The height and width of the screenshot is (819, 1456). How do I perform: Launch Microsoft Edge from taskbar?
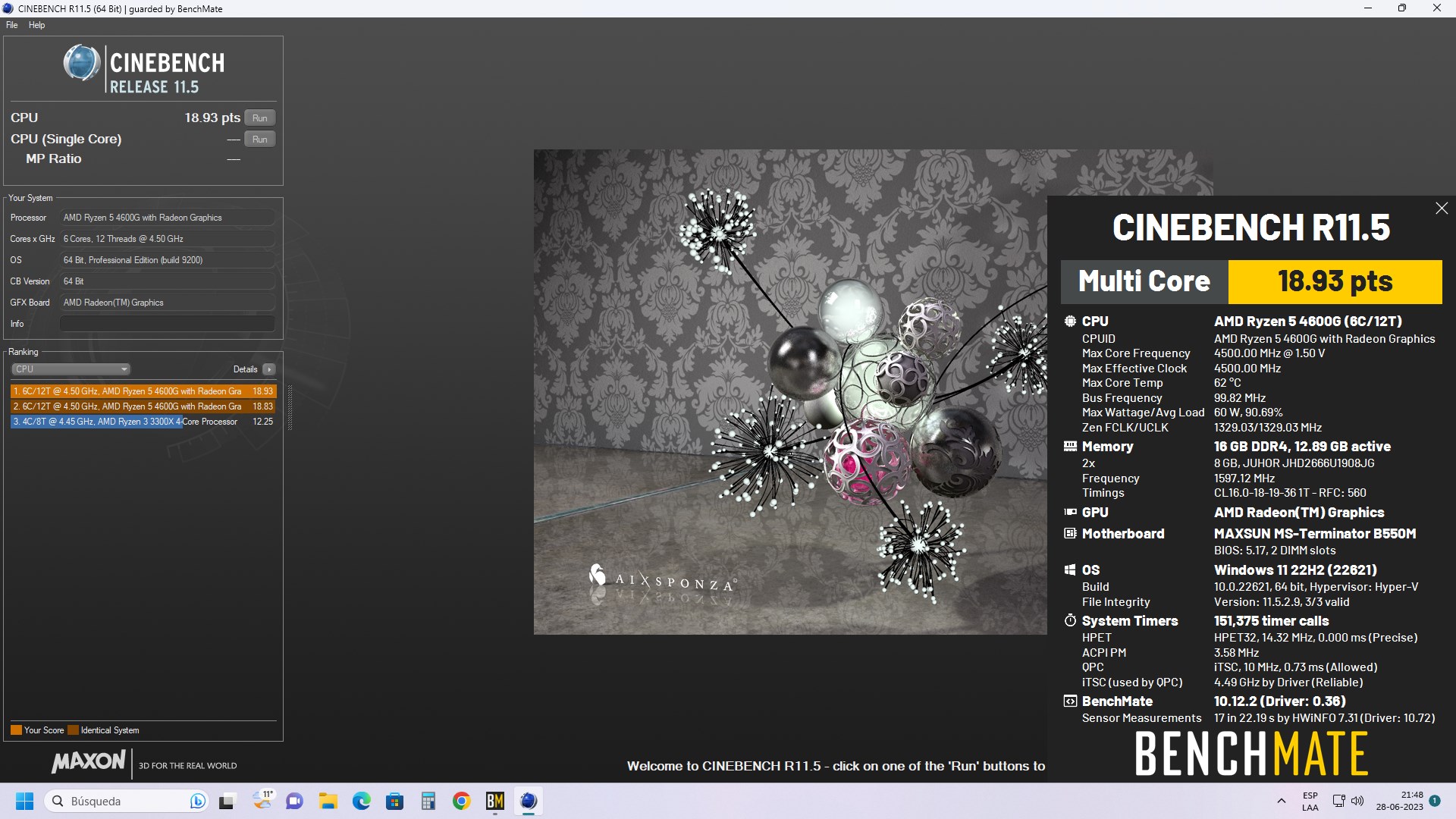tap(361, 801)
